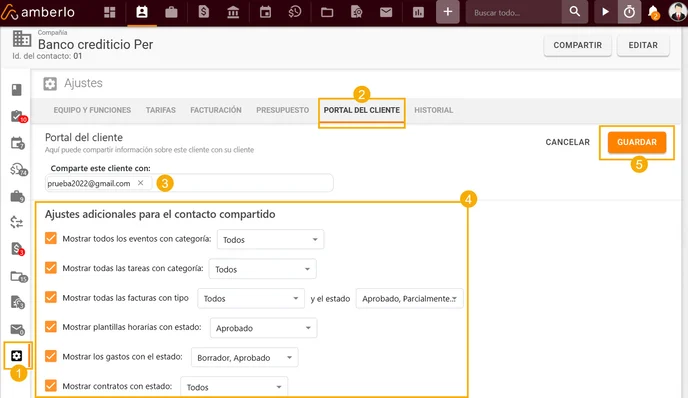Select the PORTAL DEL CLIENTE tab
Image resolution: width=688 pixels, height=398 pixels.
pos(362,110)
